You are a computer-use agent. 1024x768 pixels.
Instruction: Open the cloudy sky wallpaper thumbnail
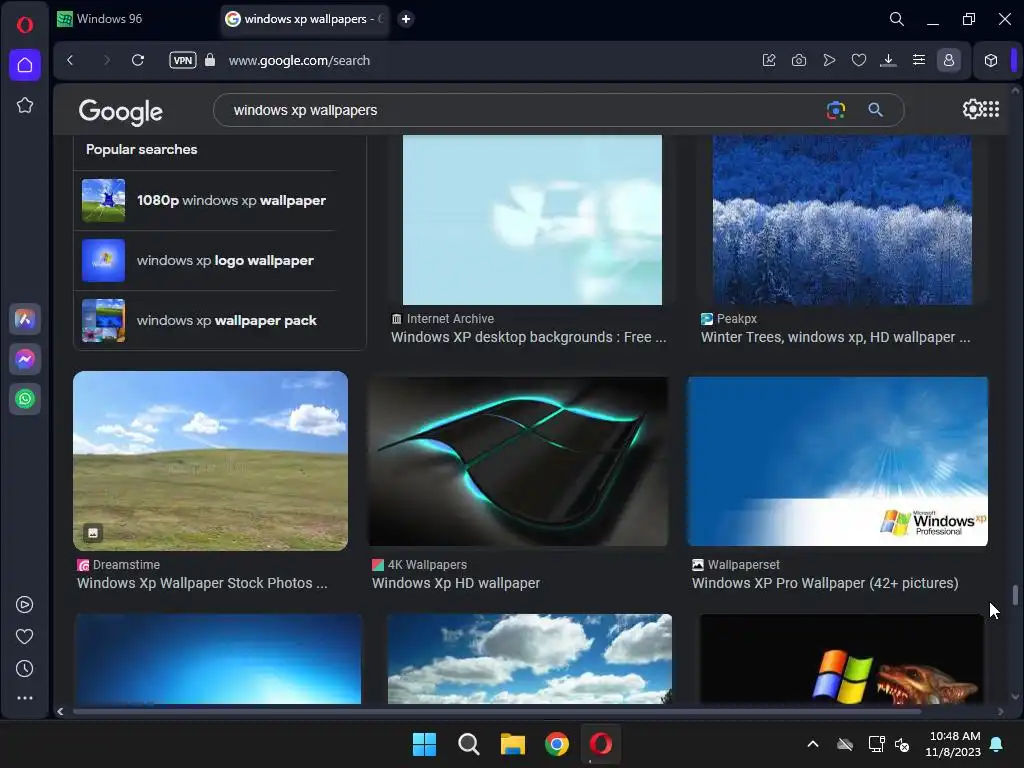tap(530, 659)
